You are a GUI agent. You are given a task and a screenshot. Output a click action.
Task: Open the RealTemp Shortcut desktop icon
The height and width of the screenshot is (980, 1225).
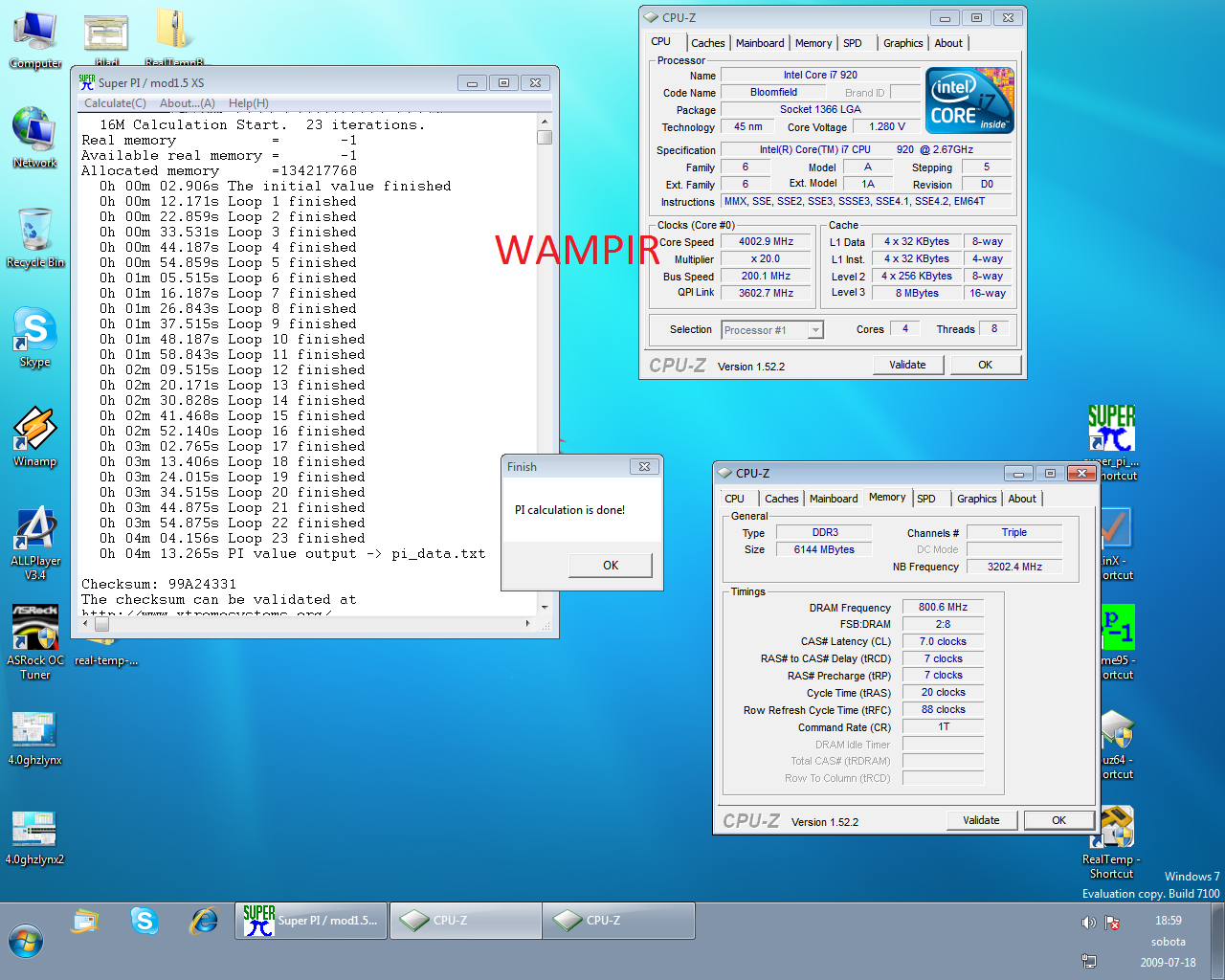1112,842
